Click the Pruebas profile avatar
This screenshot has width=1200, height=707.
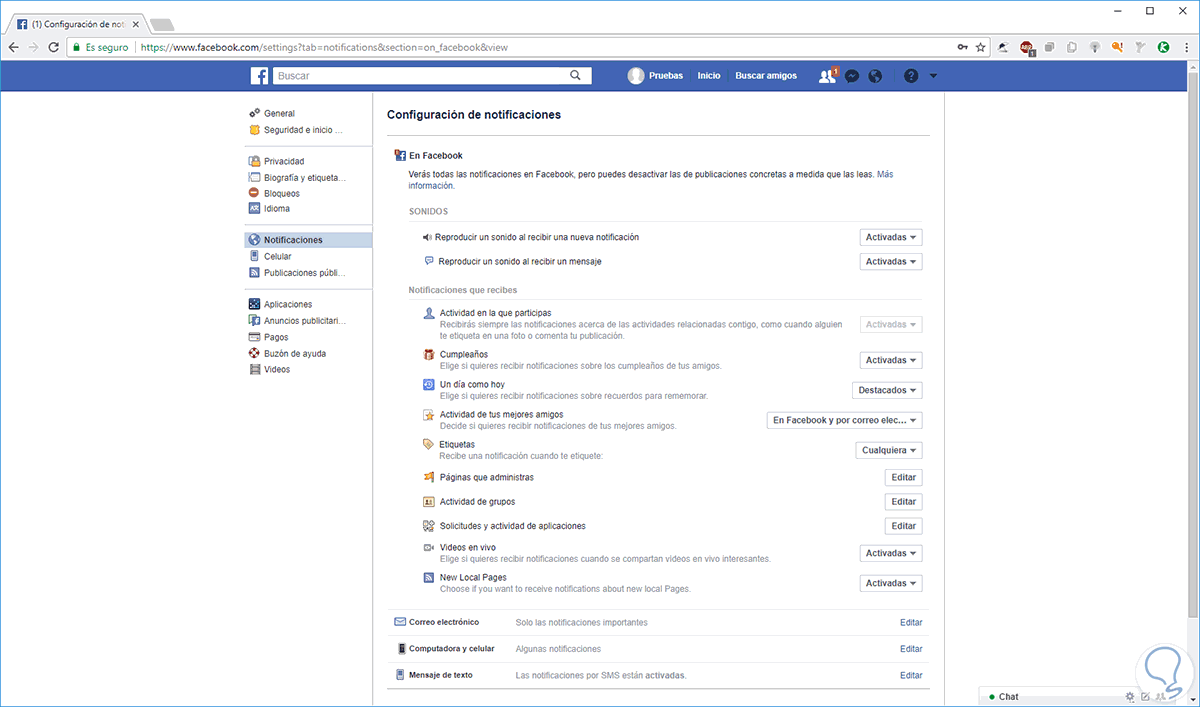(636, 76)
